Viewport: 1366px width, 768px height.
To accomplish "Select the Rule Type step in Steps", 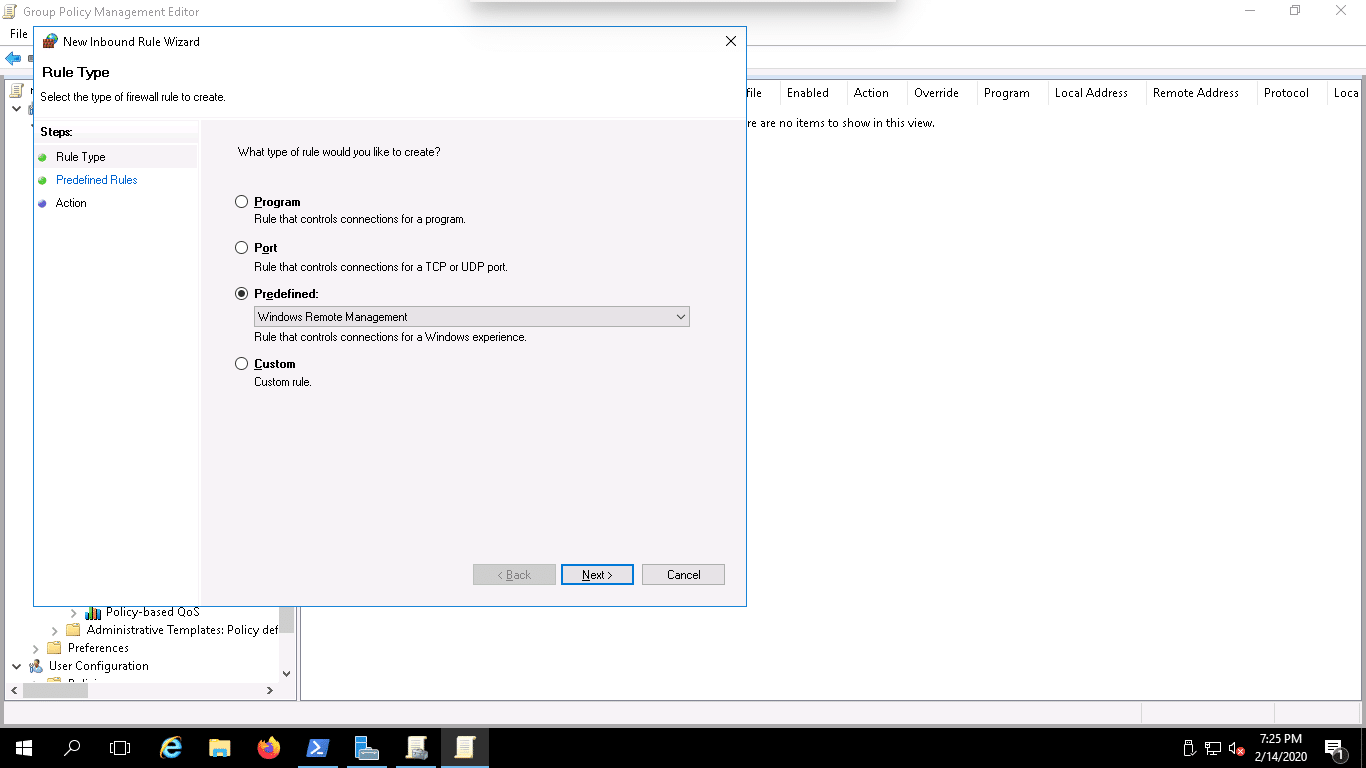I will [81, 157].
